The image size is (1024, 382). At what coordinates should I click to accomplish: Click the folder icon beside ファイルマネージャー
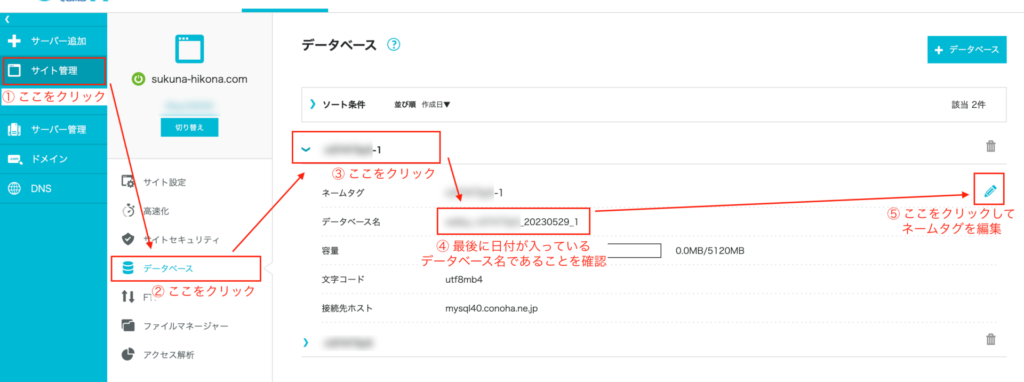click(128, 325)
